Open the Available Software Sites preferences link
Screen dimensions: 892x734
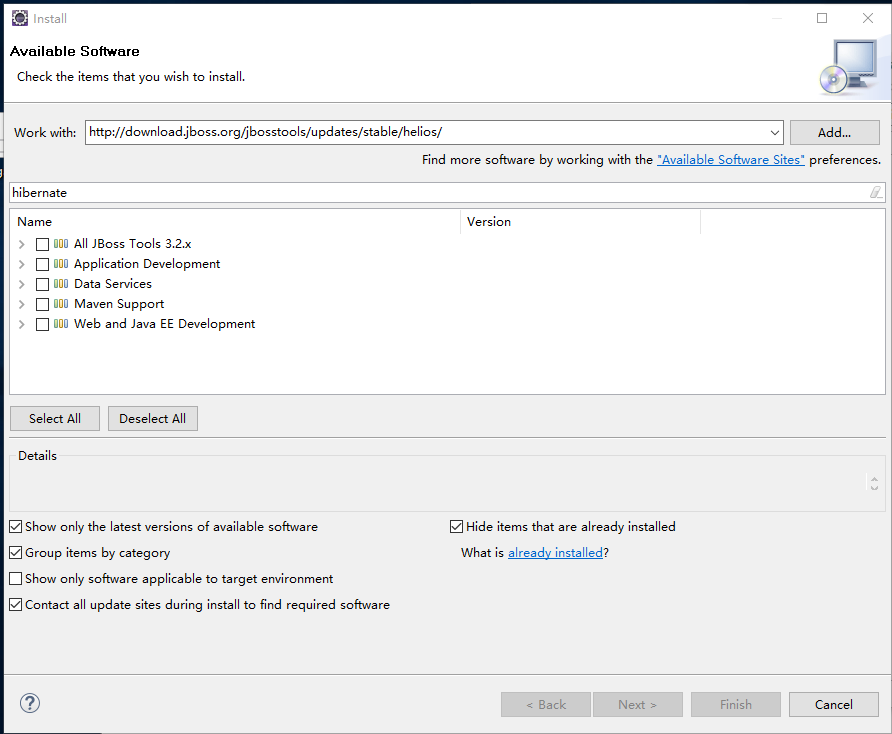(730, 160)
